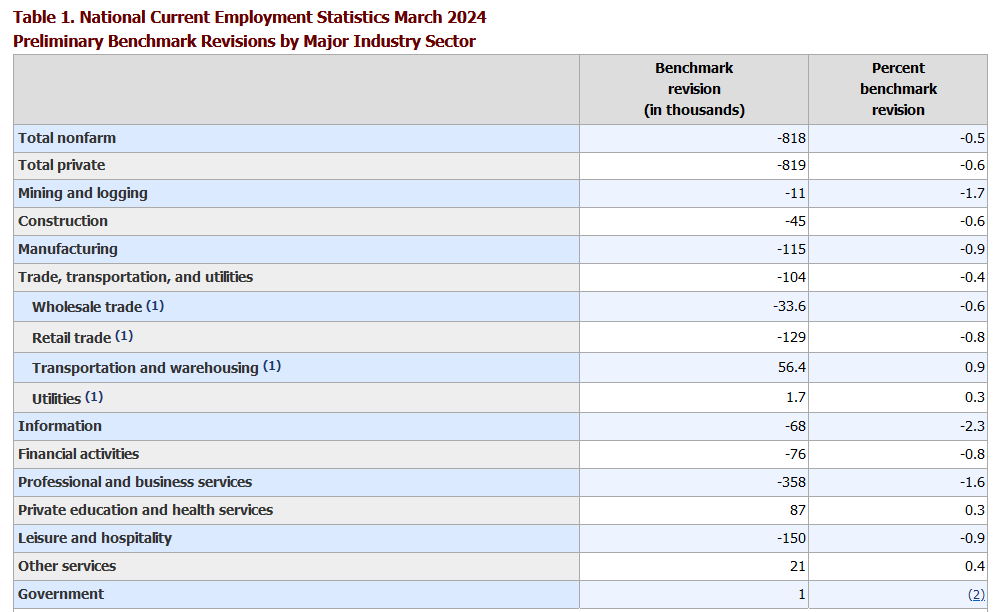Image resolution: width=994 pixels, height=612 pixels.
Task: Follow footnote (1) after Transportation and warehousing
Action: pyautogui.click(x=272, y=366)
